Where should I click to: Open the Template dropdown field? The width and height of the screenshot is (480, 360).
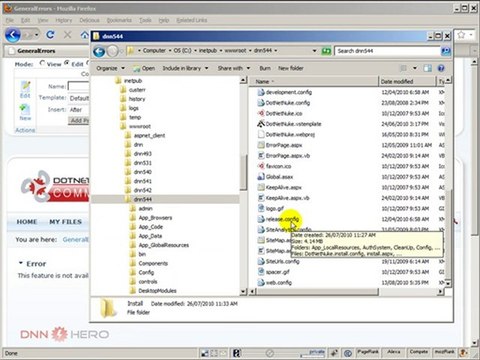(79, 98)
